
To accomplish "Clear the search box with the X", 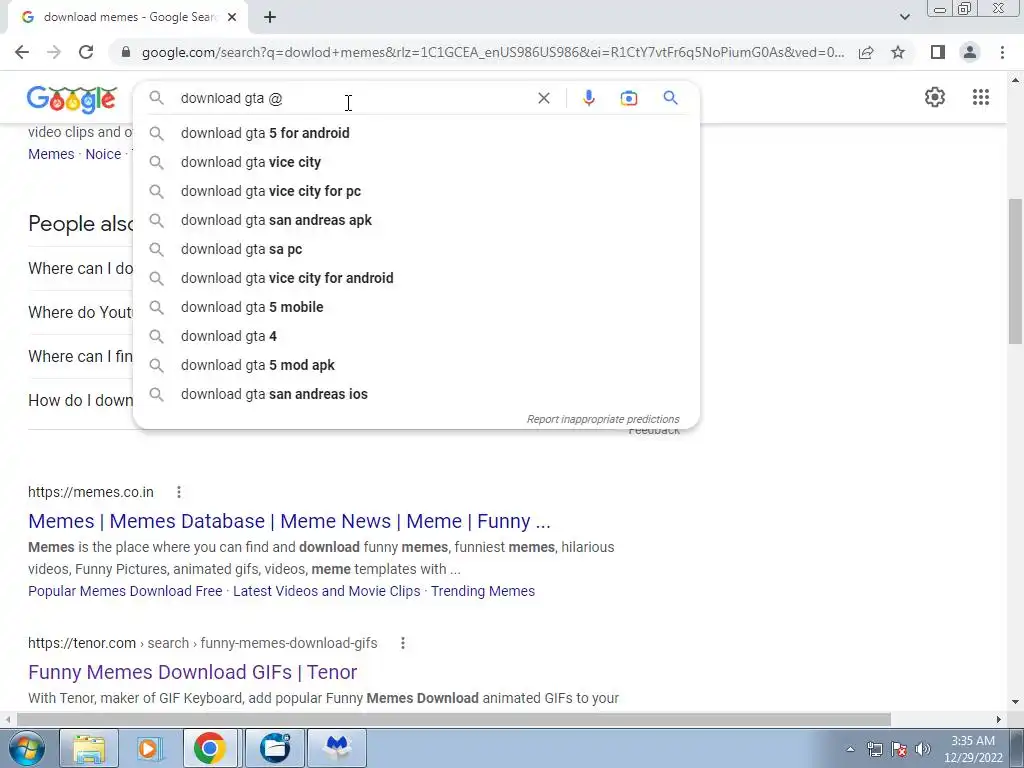I will point(543,98).
